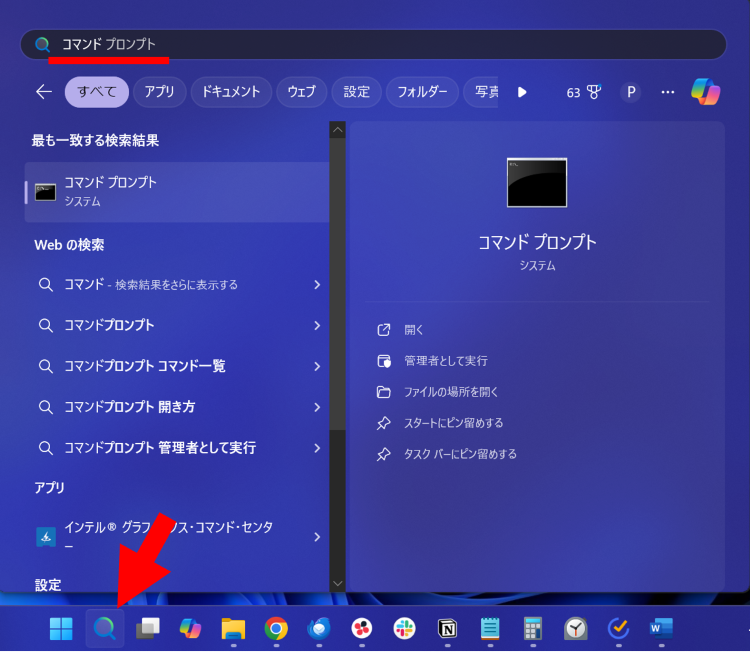Select the アプリ filter tab
Screen dimensions: 750x668
[x=159, y=92]
